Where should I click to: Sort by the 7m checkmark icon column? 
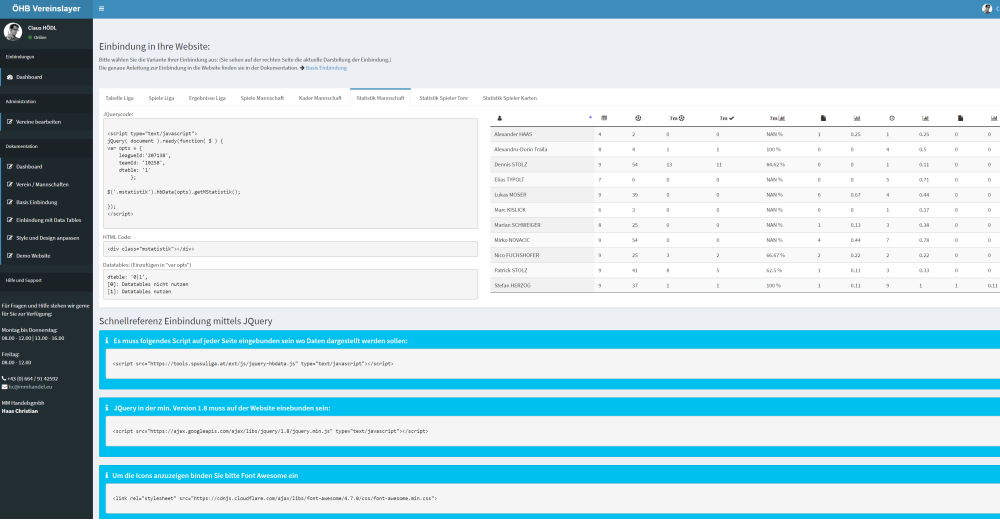tap(727, 118)
